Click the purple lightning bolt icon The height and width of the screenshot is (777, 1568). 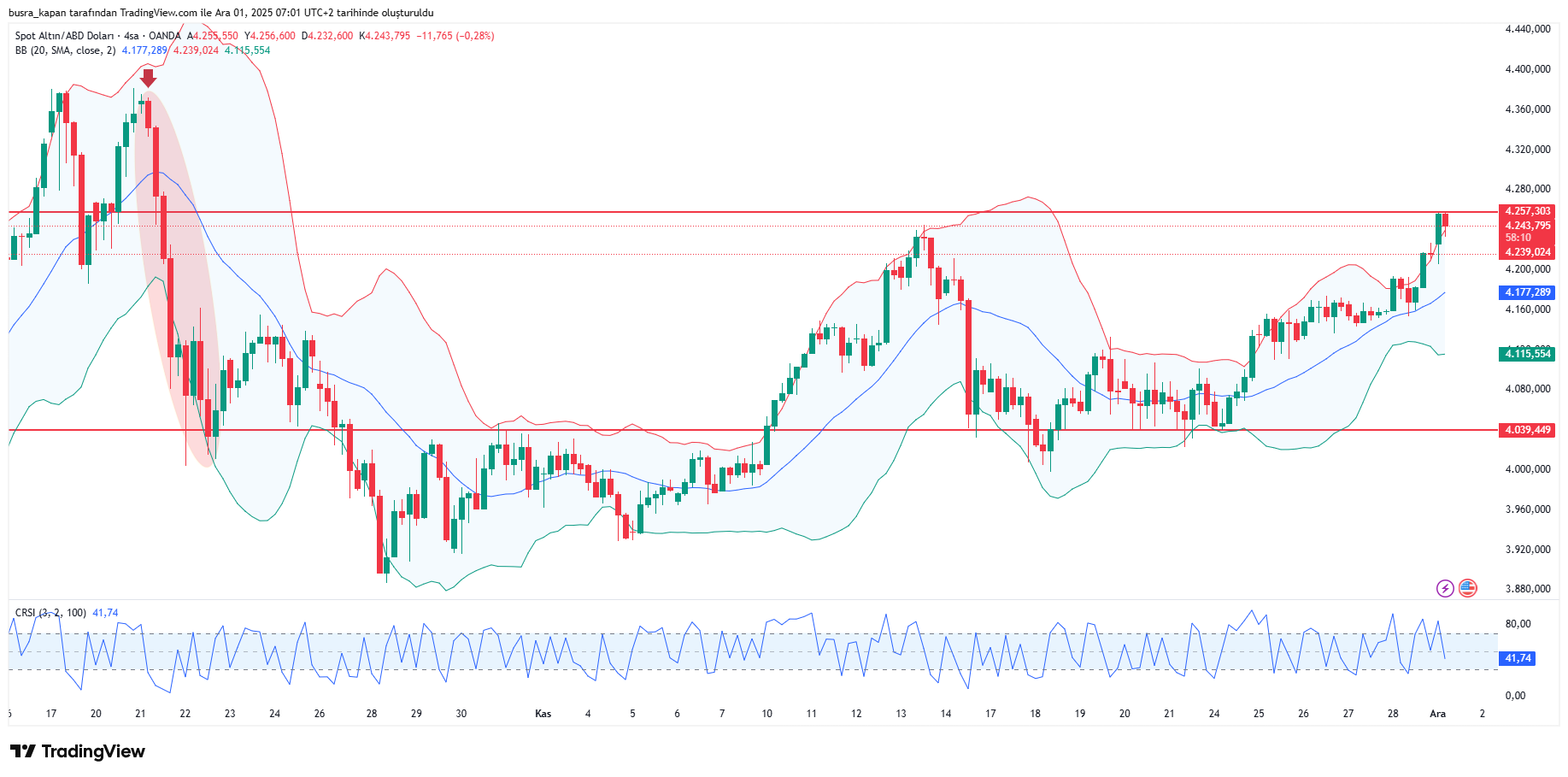click(1444, 588)
